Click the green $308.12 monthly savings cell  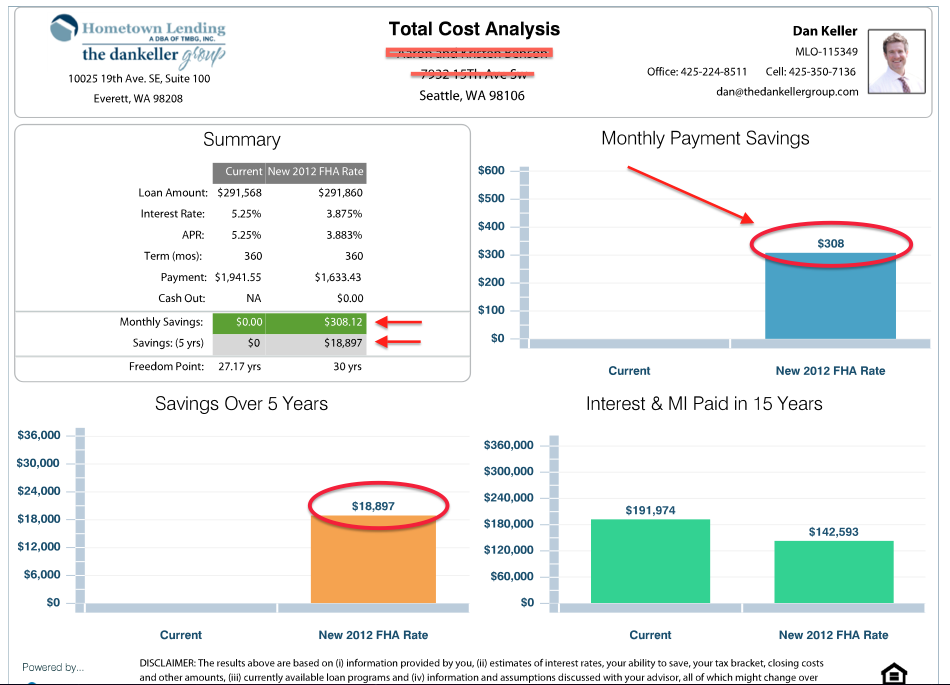(x=316, y=322)
